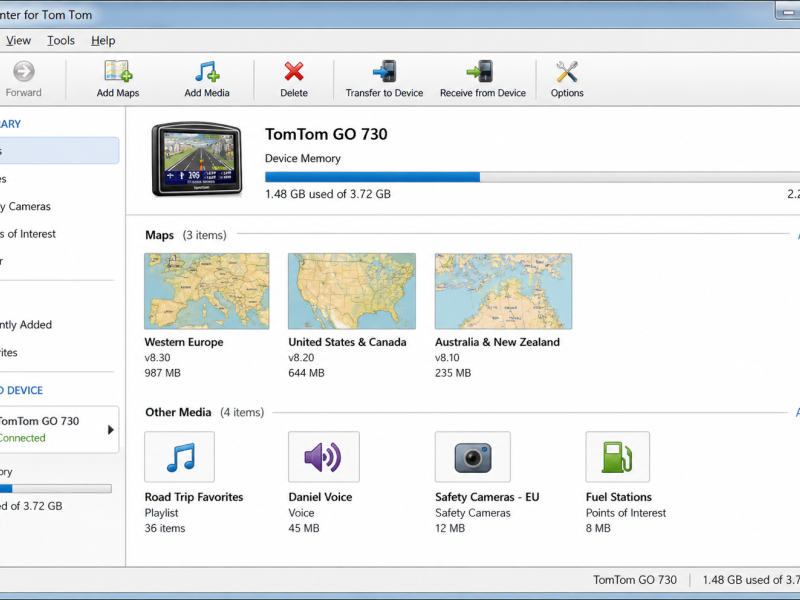Click the Safety Cameras - EU label
Viewport: 800px width, 600px height.
(487, 497)
